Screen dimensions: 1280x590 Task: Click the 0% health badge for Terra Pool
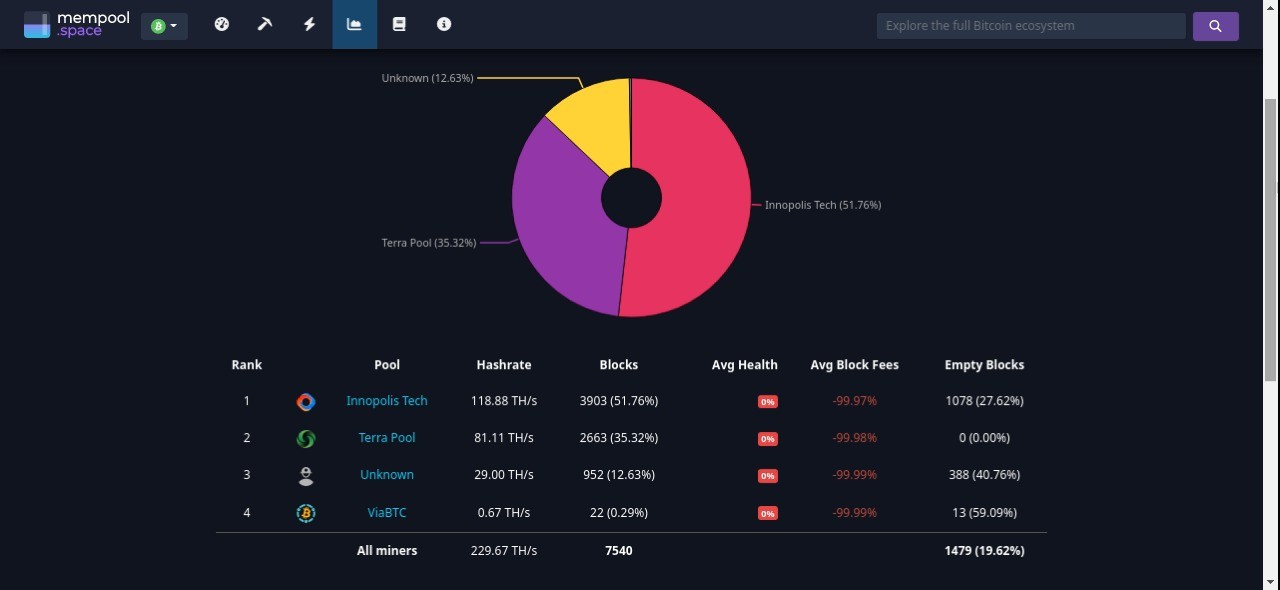[x=768, y=439]
